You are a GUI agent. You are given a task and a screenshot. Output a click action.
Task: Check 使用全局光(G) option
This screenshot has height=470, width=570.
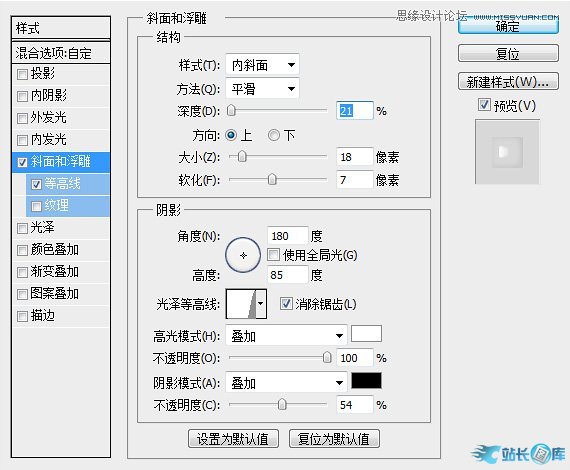[x=273, y=254]
